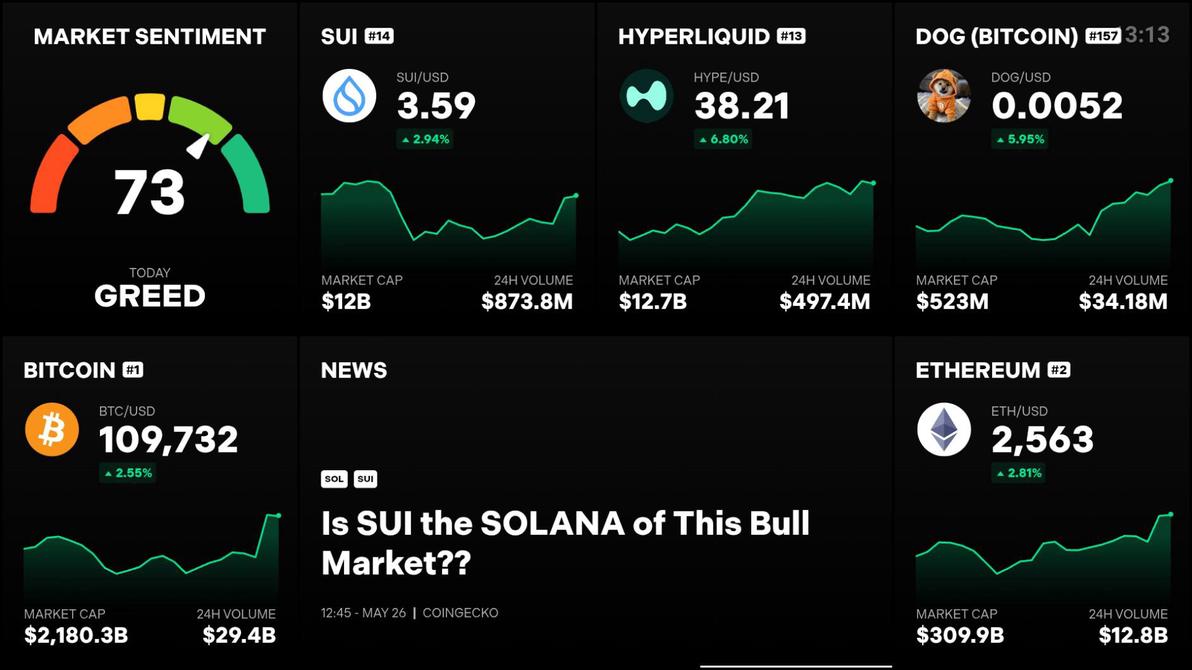Screen dimensions: 1192x670
Task: Open the Ethereum price sparkline chart
Action: coord(1044,557)
